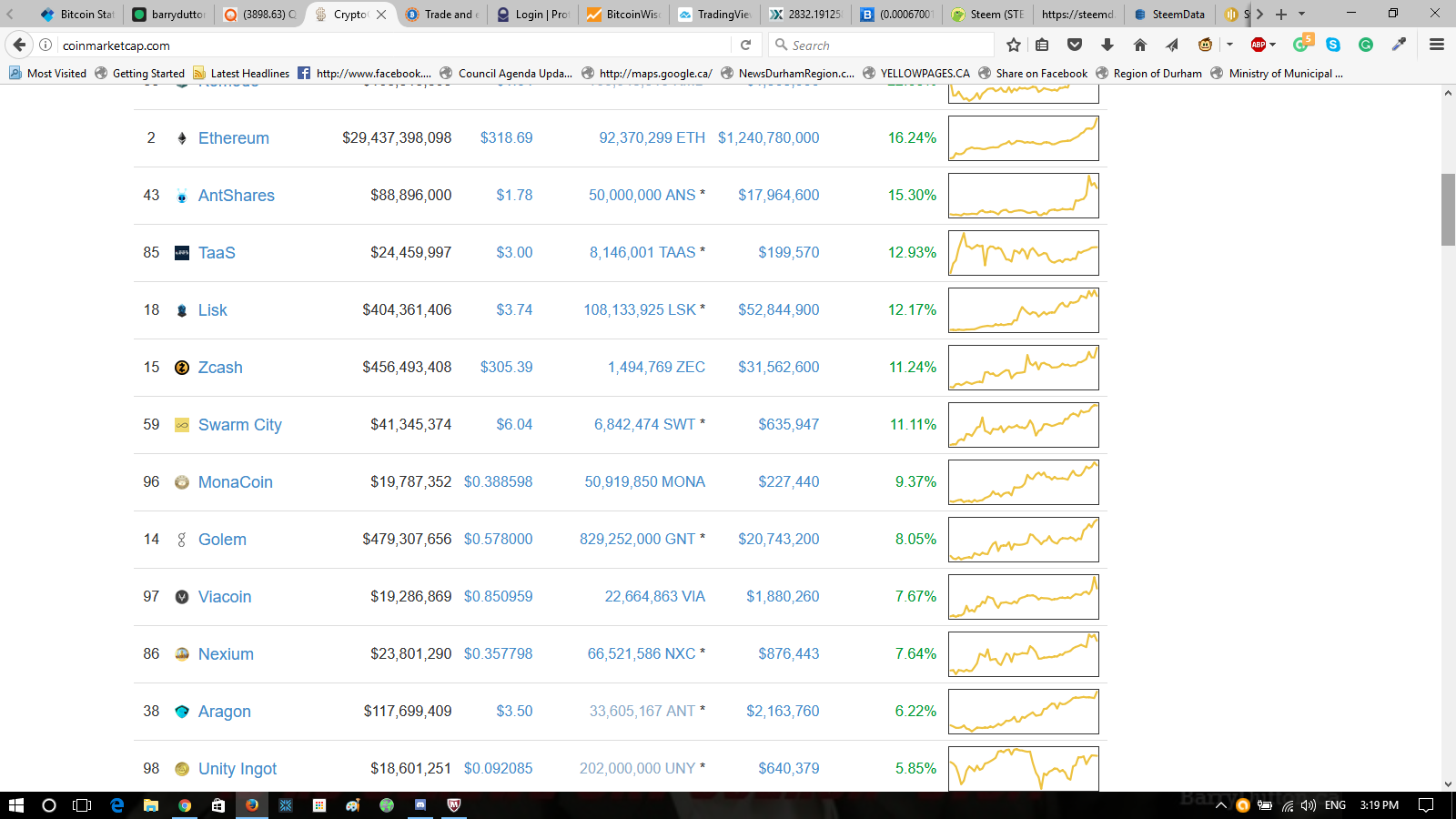
Task: Open File Explorer from the taskbar
Action: (x=151, y=805)
